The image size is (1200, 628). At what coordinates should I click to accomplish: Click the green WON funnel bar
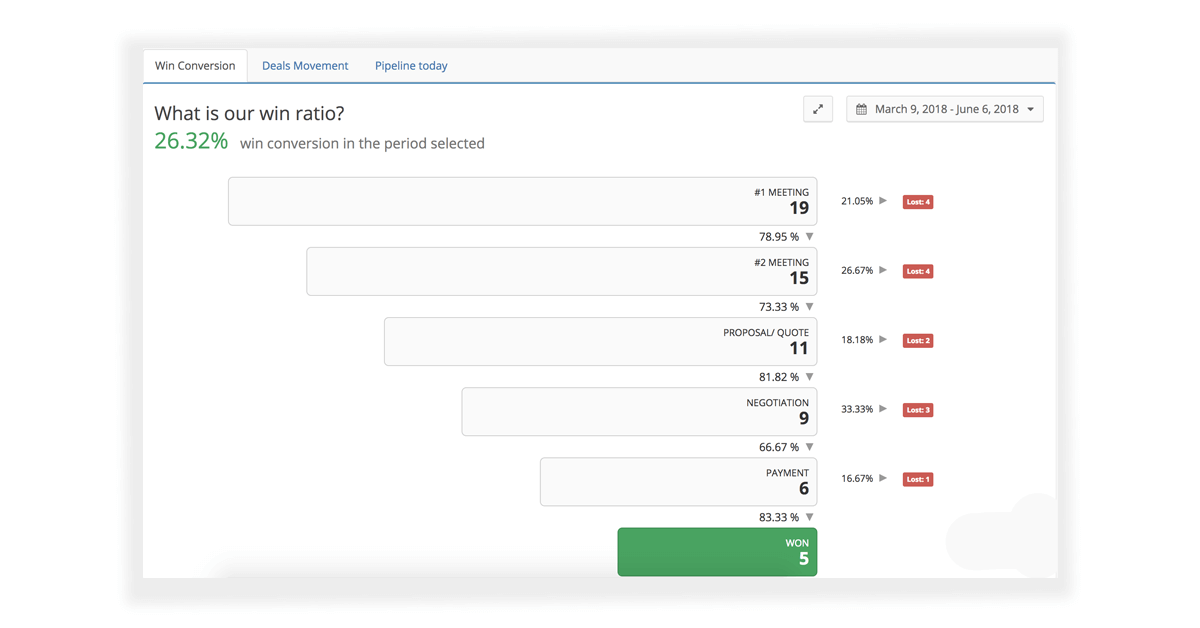(717, 552)
